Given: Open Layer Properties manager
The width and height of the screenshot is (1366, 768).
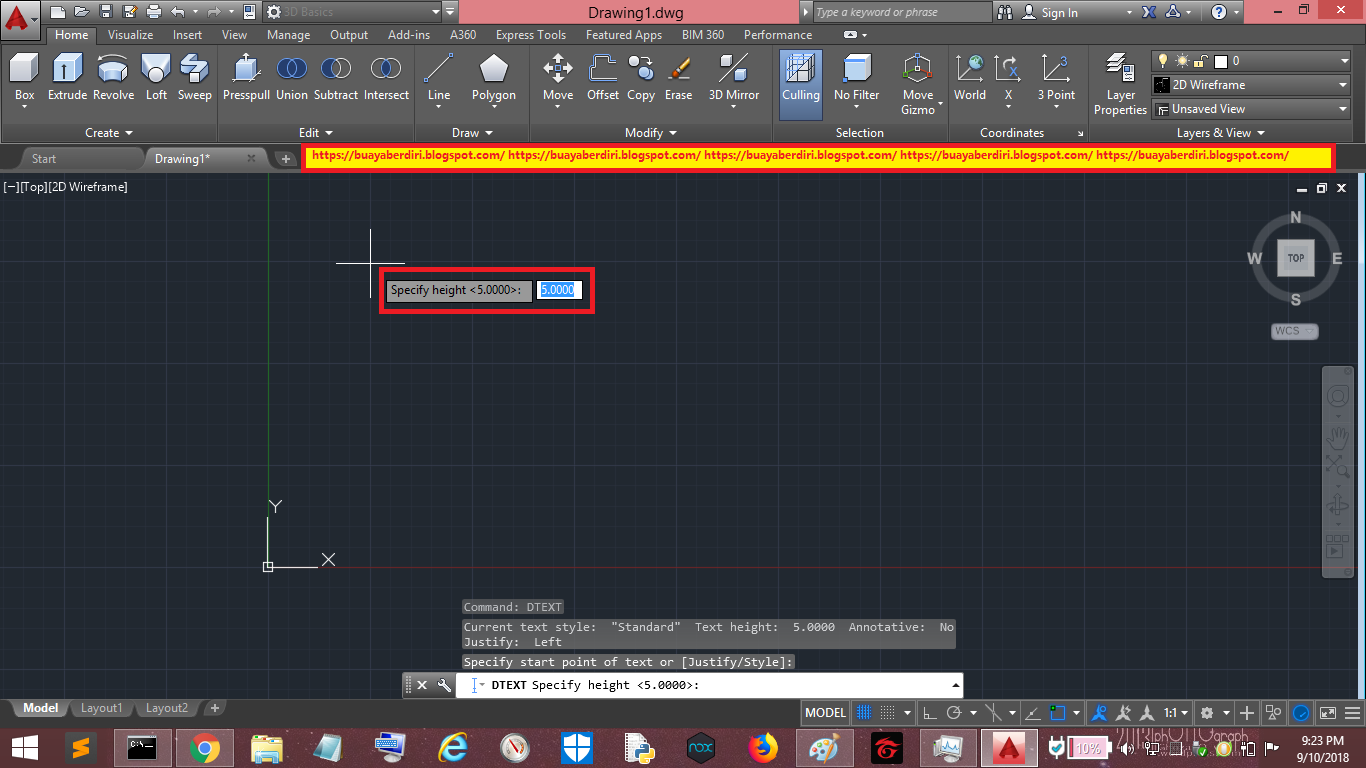Looking at the screenshot, I should [1119, 82].
